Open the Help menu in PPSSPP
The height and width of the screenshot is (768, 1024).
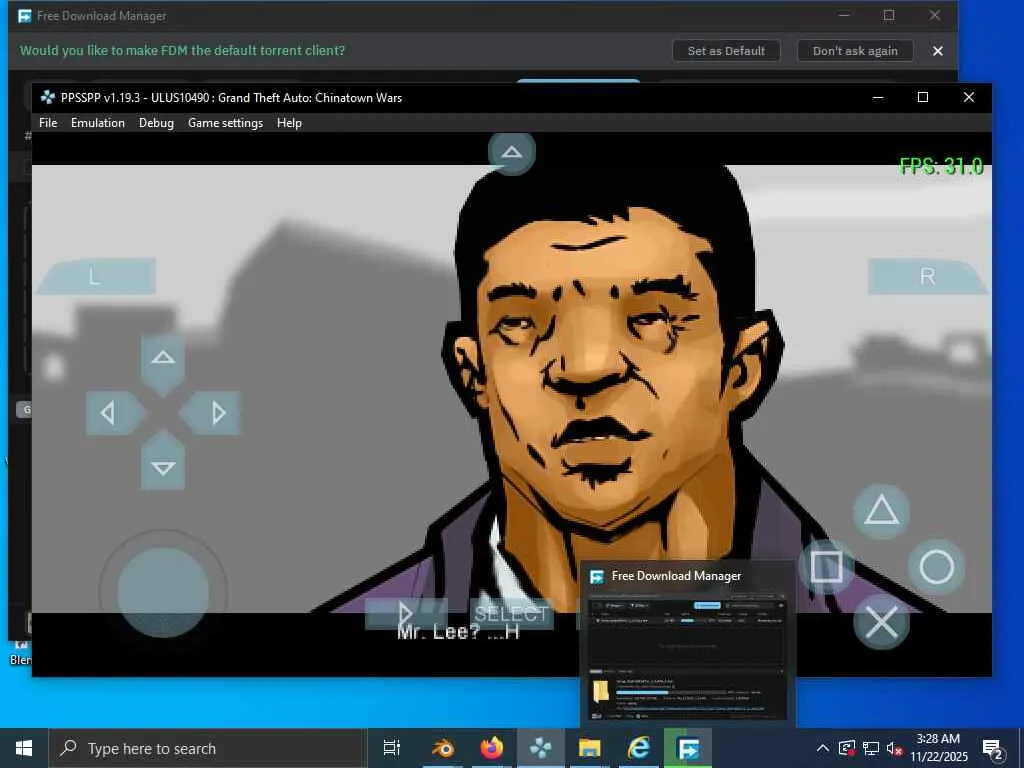pyautogui.click(x=289, y=123)
